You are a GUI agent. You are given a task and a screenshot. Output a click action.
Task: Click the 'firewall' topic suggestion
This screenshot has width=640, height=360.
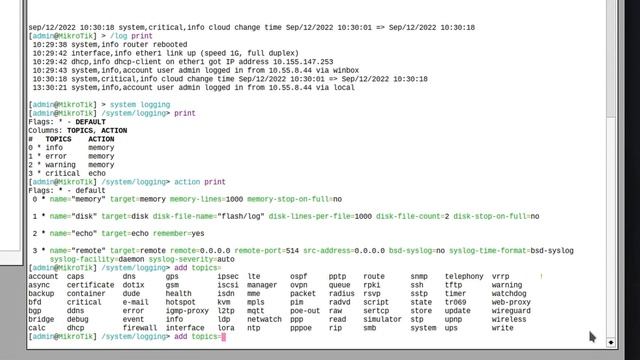click(140, 328)
